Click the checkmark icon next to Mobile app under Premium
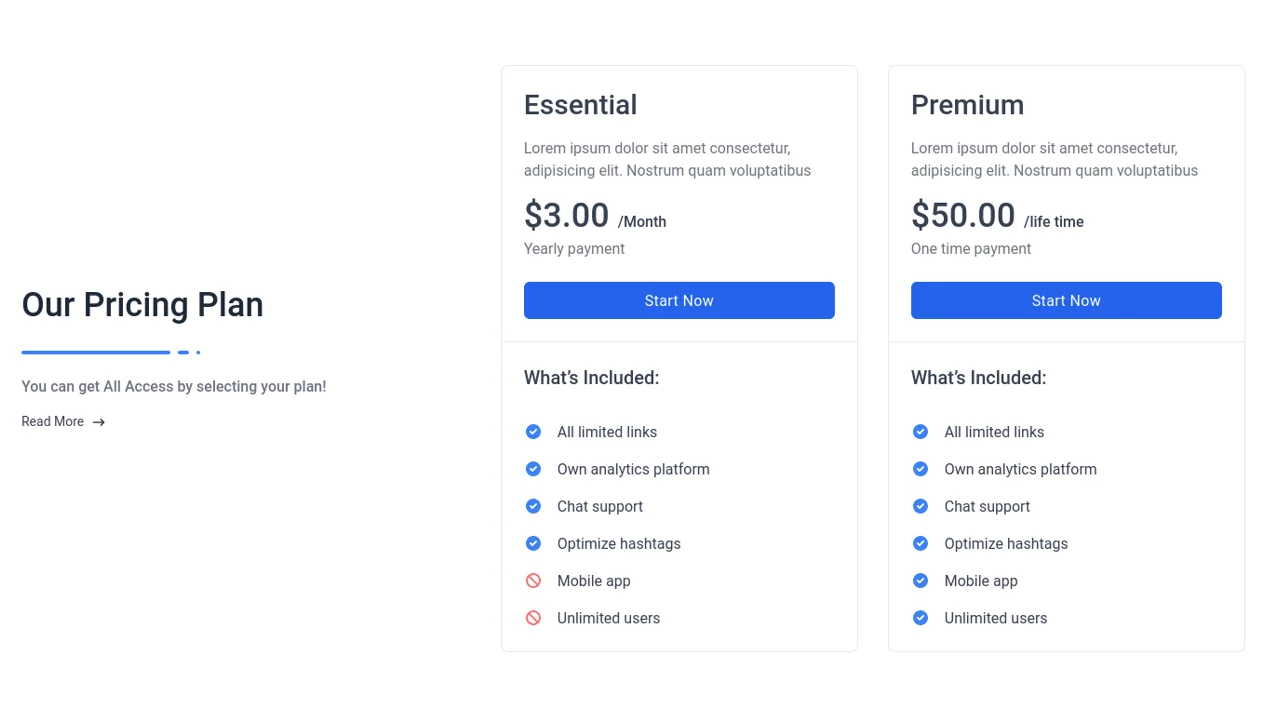This screenshot has height=720, width=1280. (x=920, y=580)
